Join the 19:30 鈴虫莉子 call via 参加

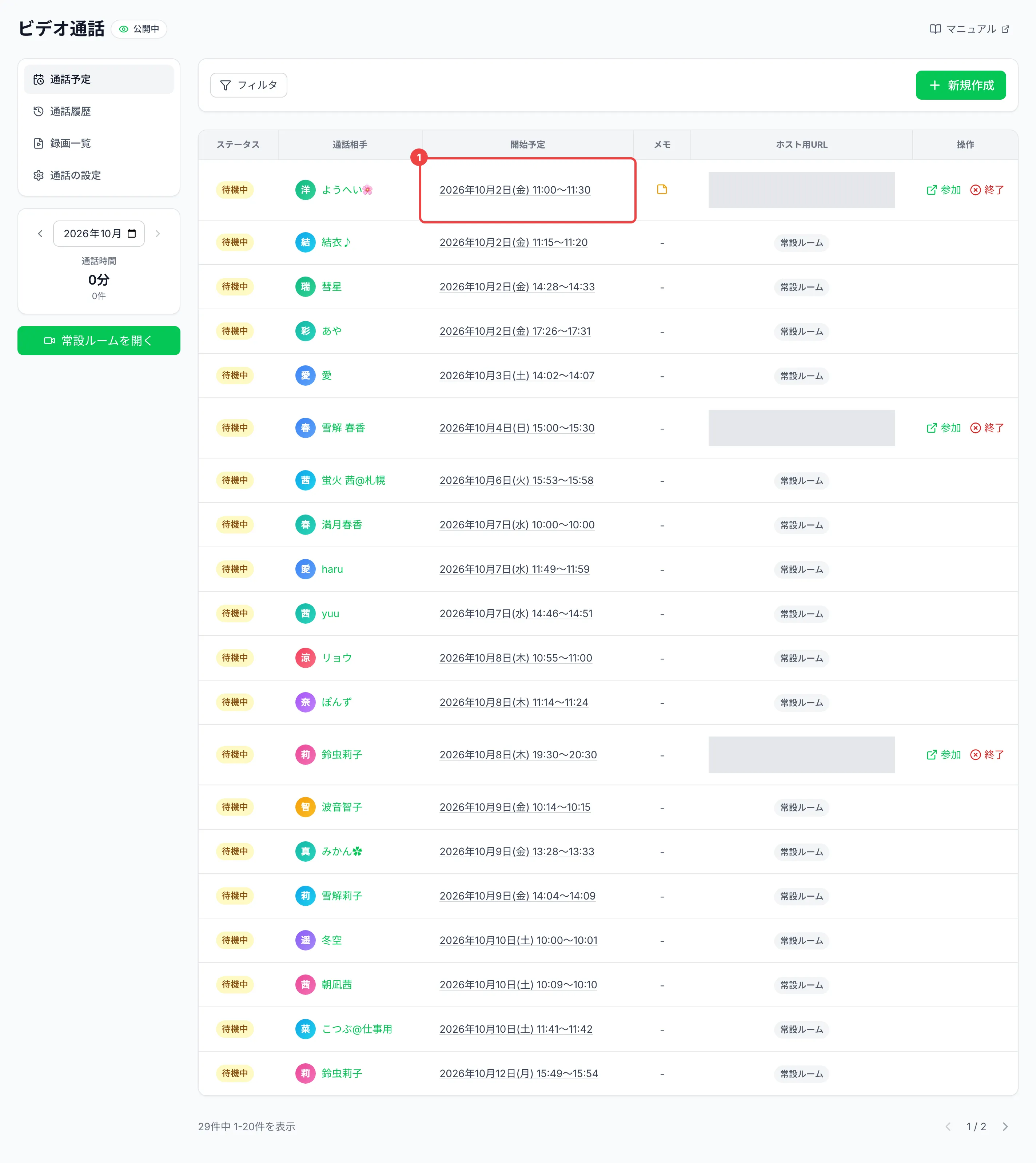click(943, 755)
